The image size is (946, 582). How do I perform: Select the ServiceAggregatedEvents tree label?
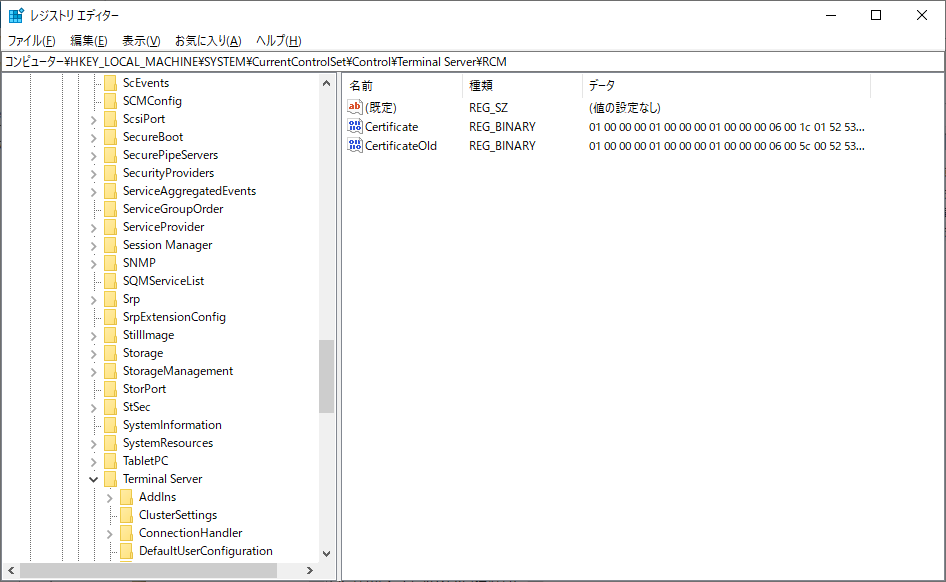click(189, 191)
